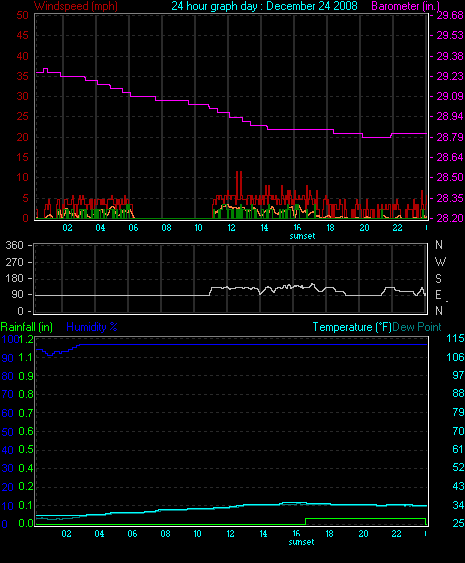Click the red windspeed axis value 35

point(23,76)
